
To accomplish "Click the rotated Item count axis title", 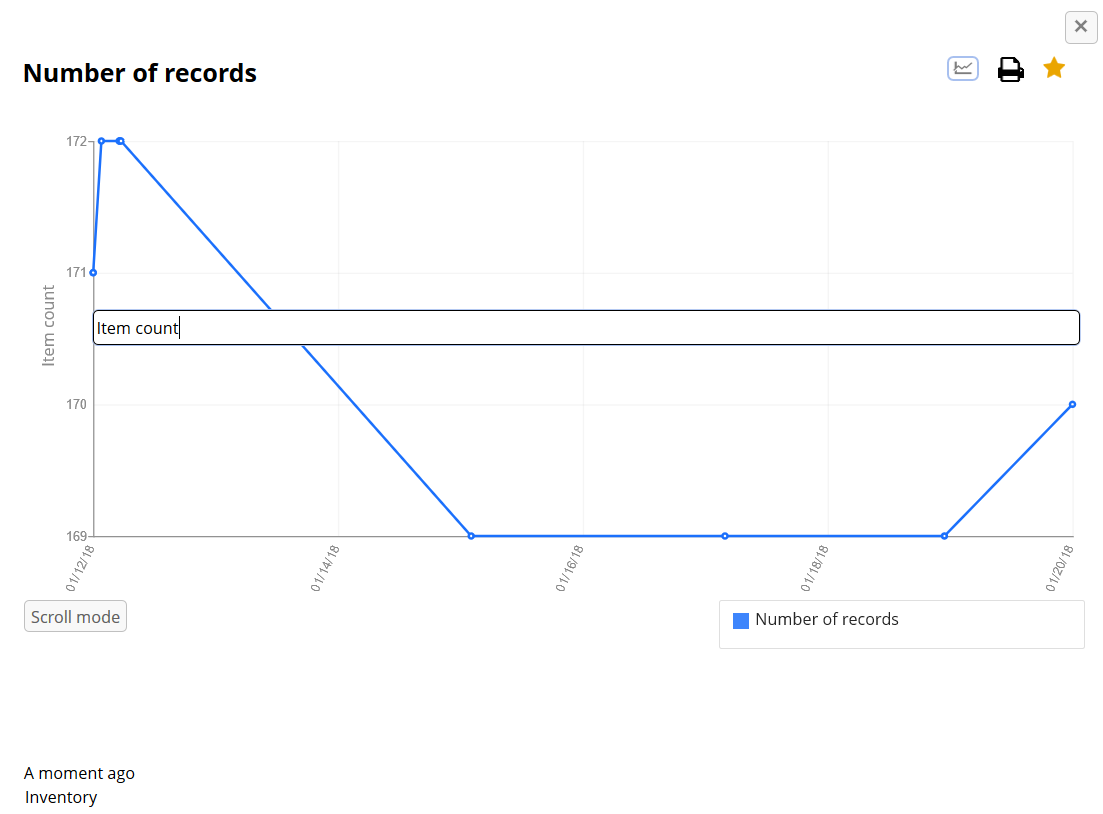I will point(49,326).
